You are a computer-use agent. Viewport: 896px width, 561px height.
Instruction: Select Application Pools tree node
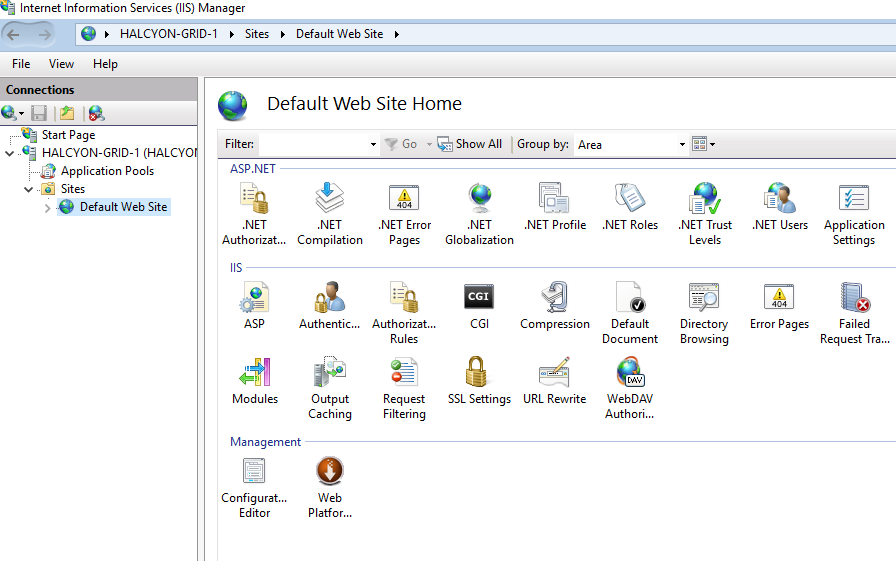(107, 171)
